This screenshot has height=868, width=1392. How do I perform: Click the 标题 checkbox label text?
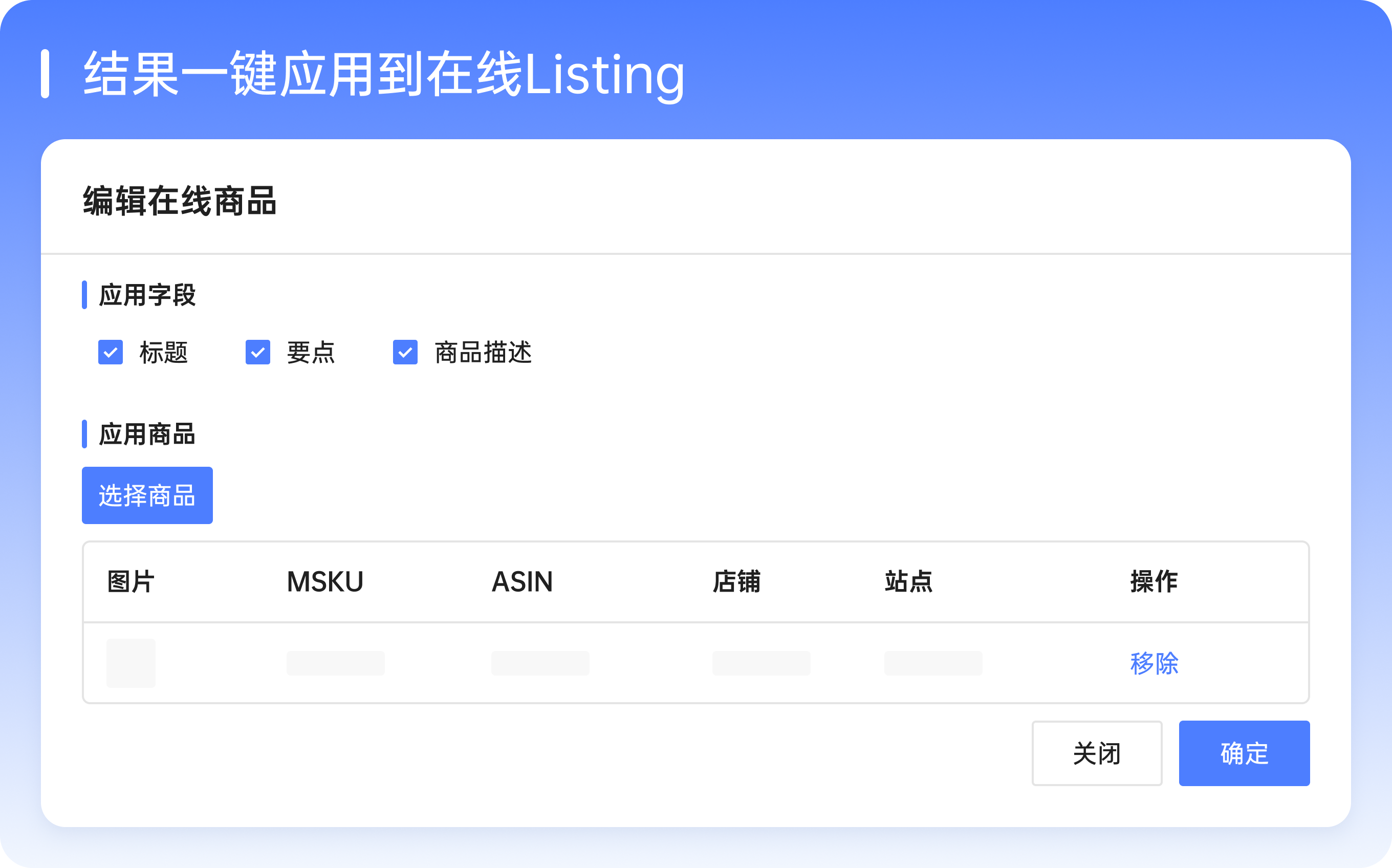click(x=164, y=352)
